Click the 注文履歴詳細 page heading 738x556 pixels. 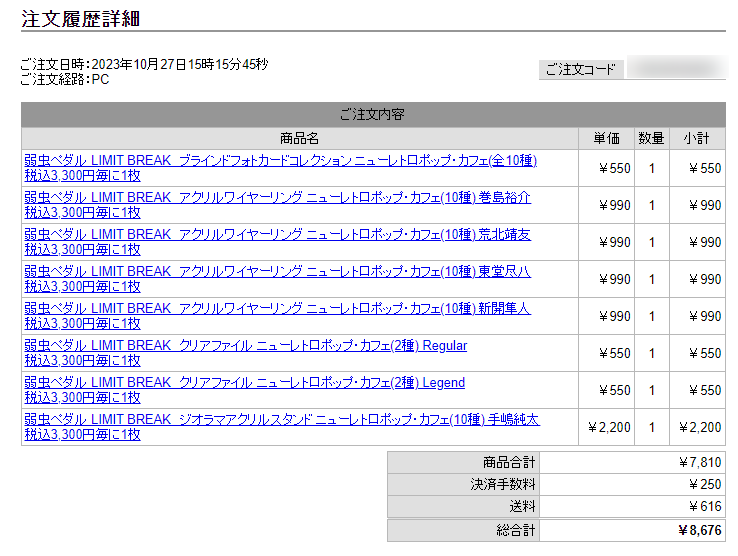pyautogui.click(x=80, y=19)
